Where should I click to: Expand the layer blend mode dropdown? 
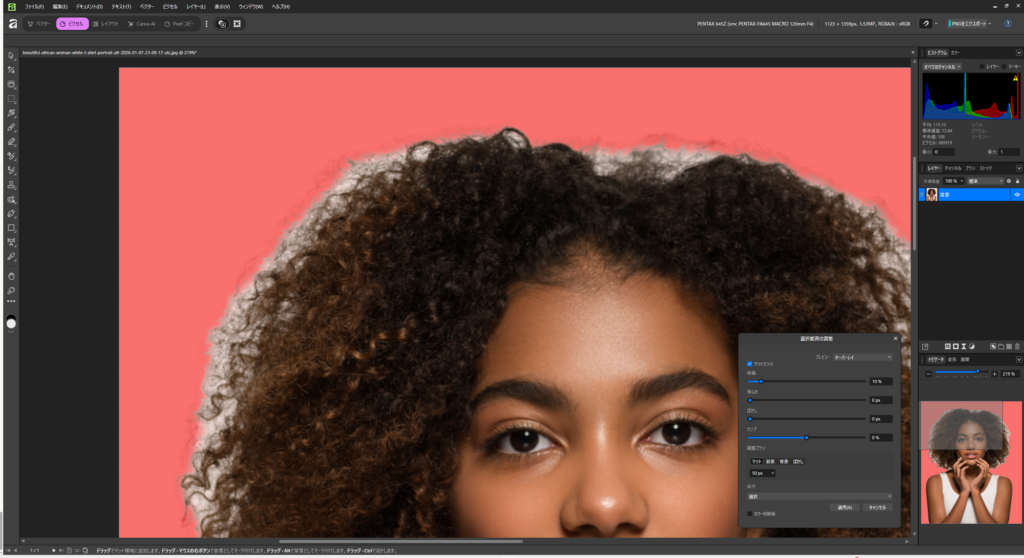pyautogui.click(x=986, y=181)
